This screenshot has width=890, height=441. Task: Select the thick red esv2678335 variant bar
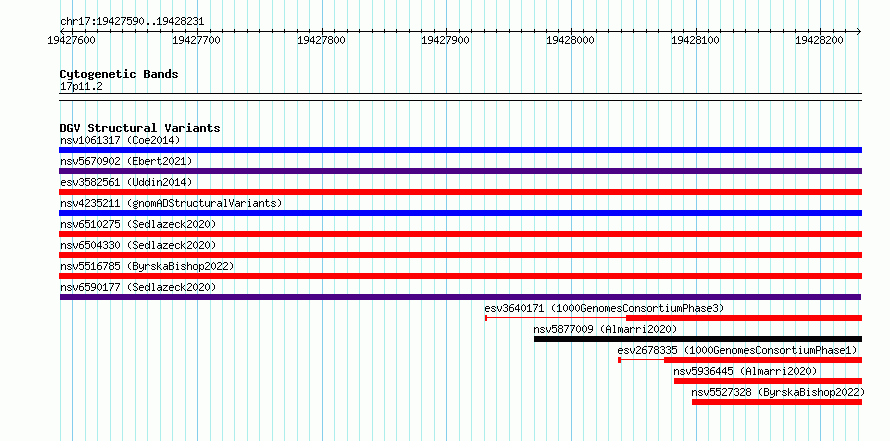[762, 360]
